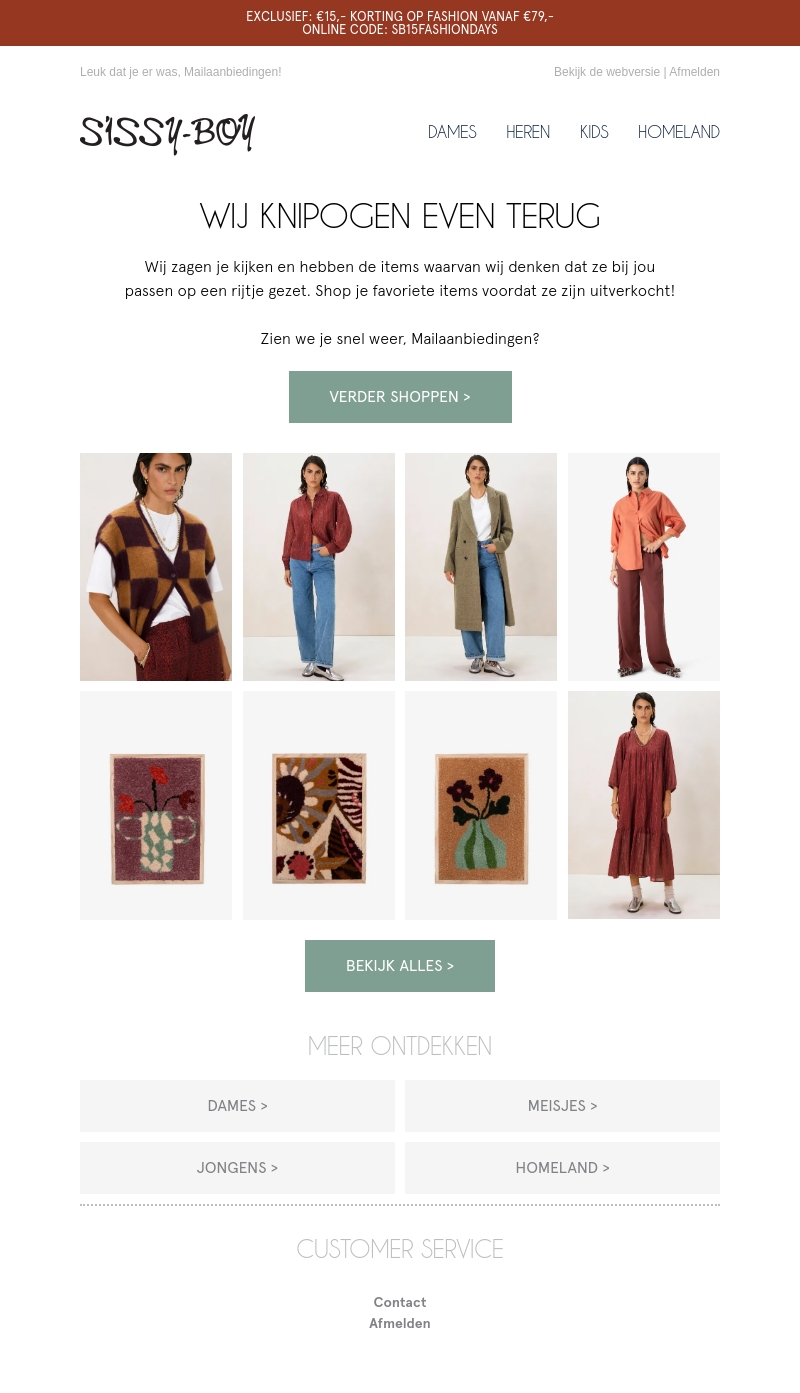Click the JONGENS > category button
800x1393 pixels.
point(237,1168)
